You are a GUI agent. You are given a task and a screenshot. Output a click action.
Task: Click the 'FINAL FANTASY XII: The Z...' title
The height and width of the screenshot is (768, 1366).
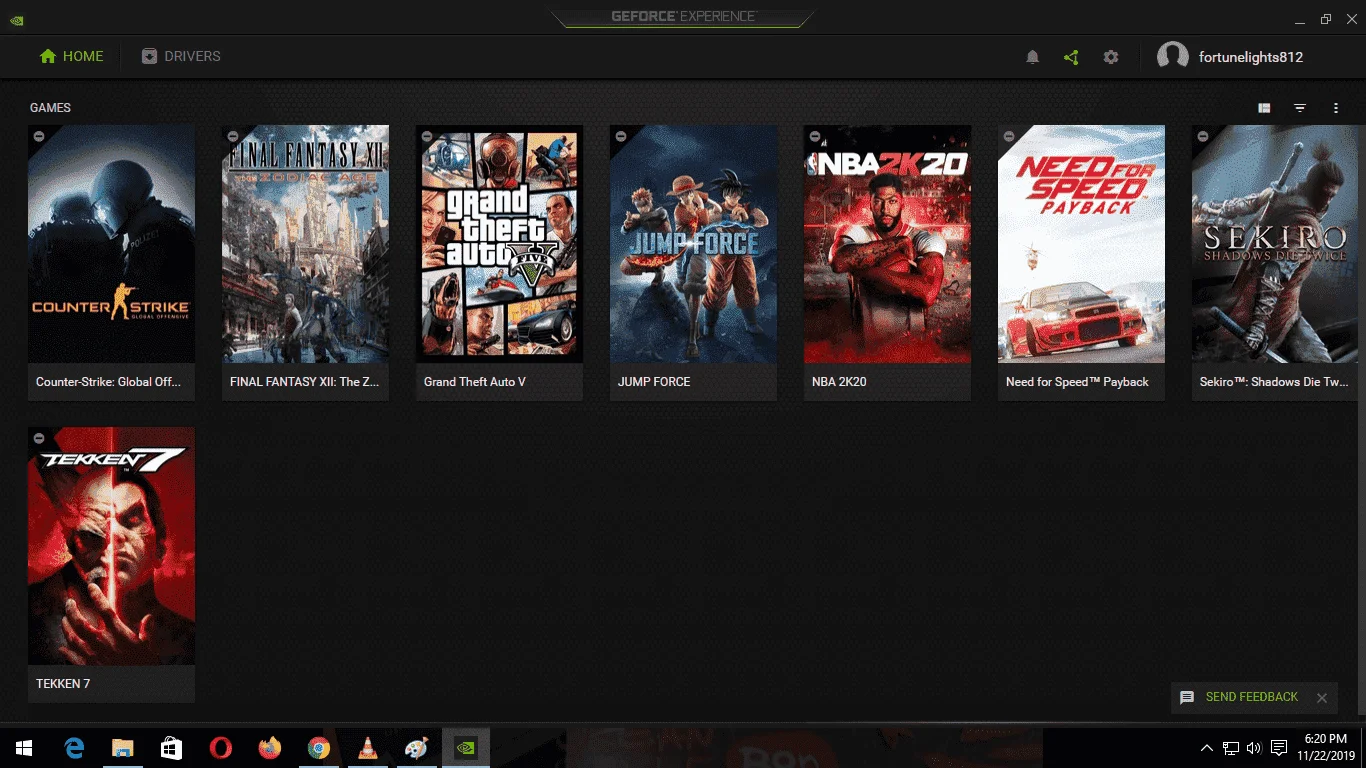pyautogui.click(x=302, y=382)
